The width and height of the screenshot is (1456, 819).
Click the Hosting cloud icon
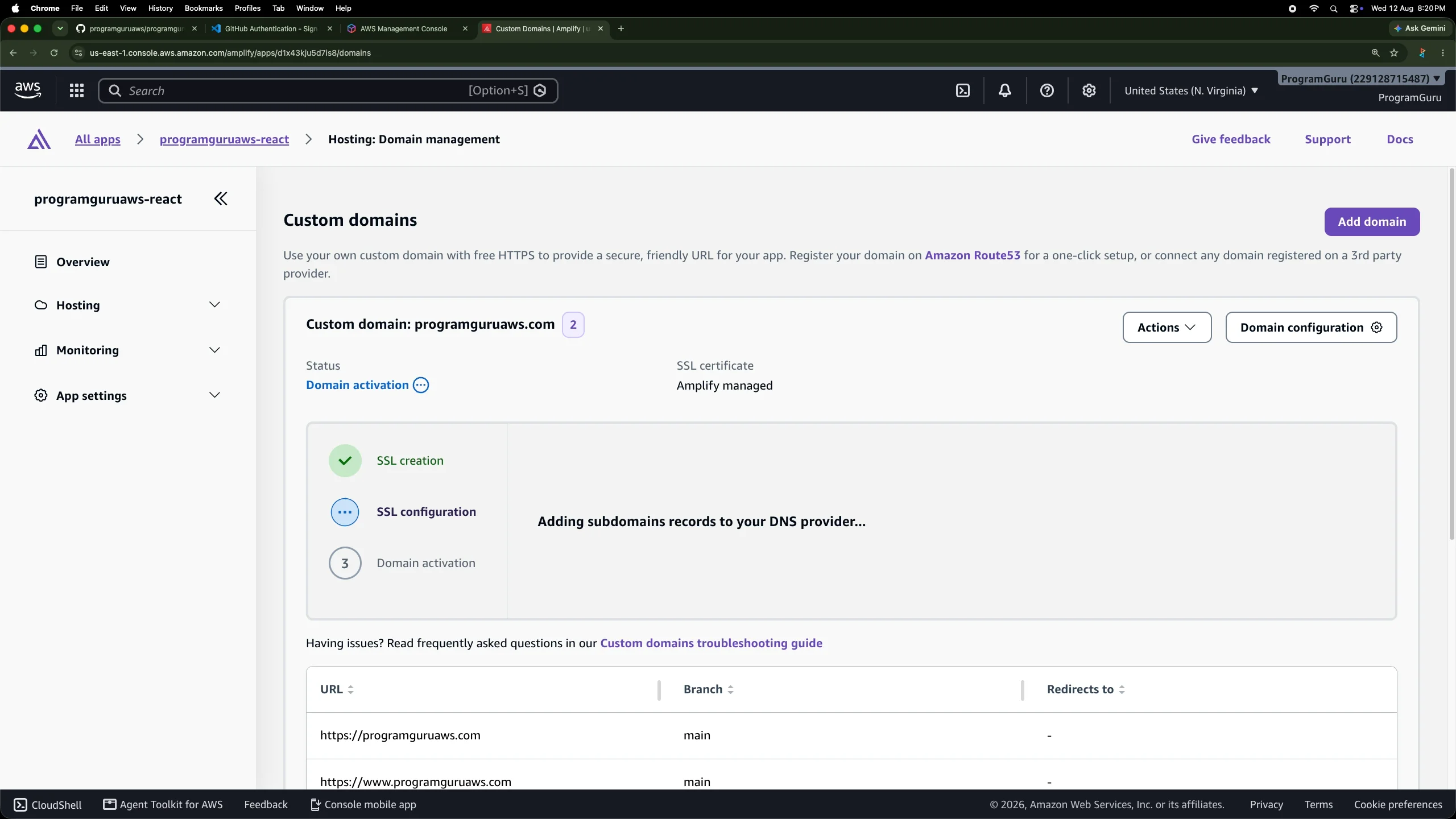coord(41,305)
